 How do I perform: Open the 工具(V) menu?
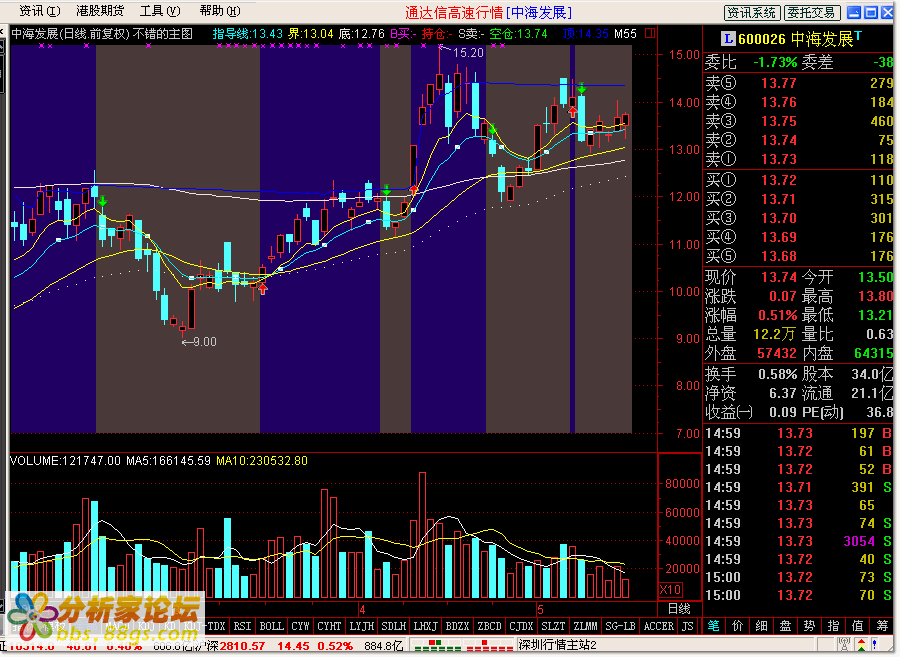coord(160,11)
